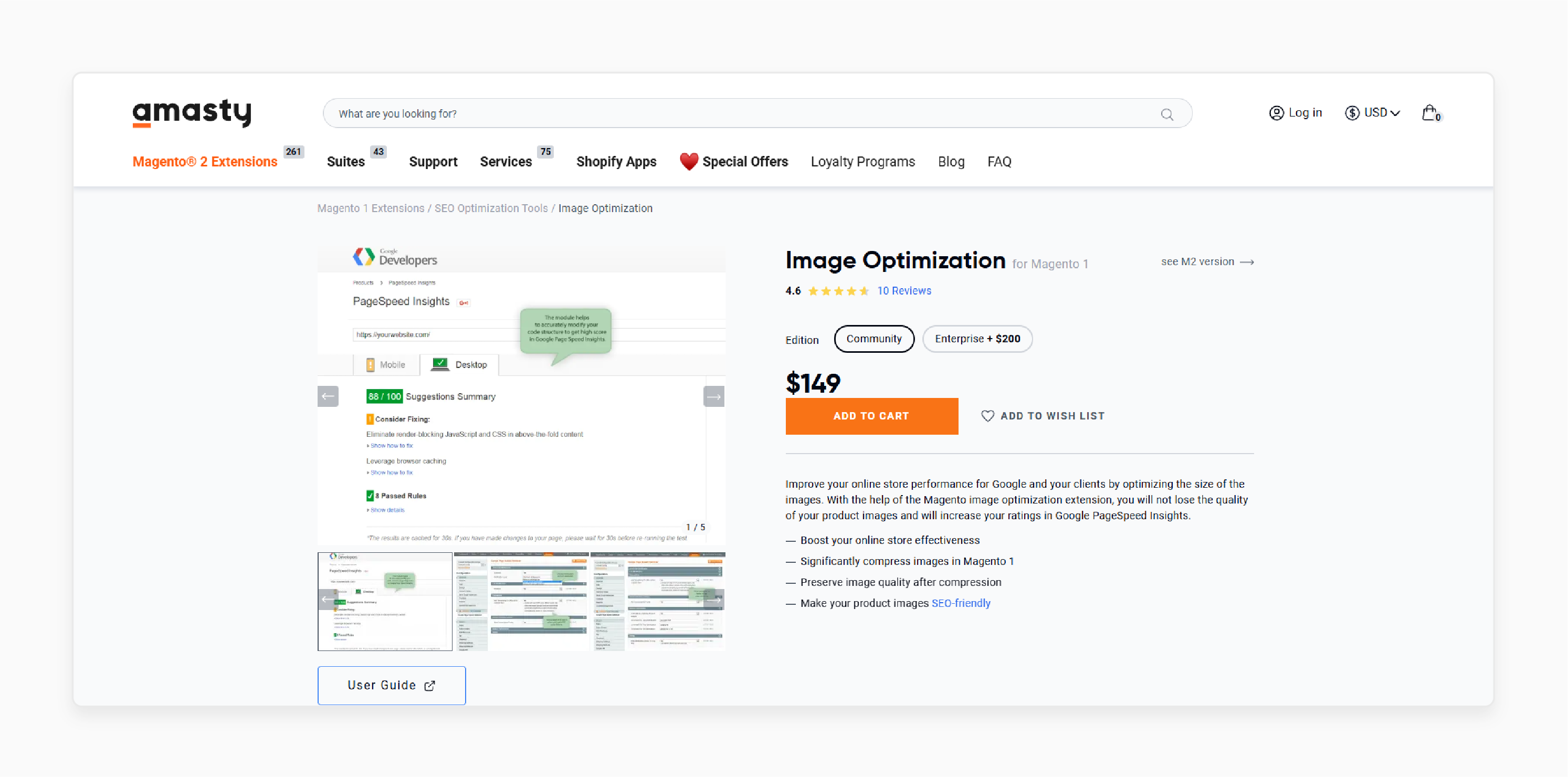Go to Shopify Apps

tap(616, 162)
